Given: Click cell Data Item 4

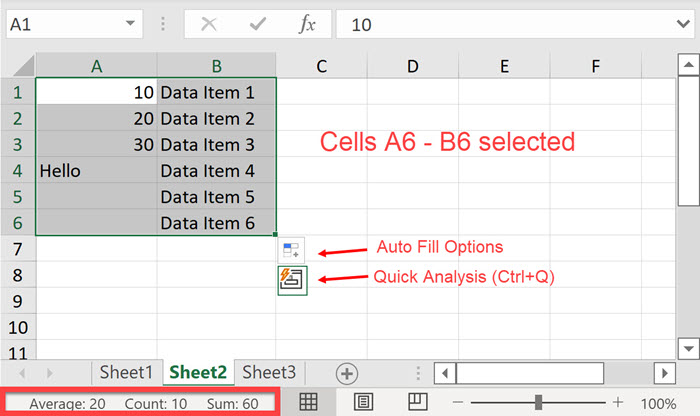Looking at the screenshot, I should click(x=217, y=171).
